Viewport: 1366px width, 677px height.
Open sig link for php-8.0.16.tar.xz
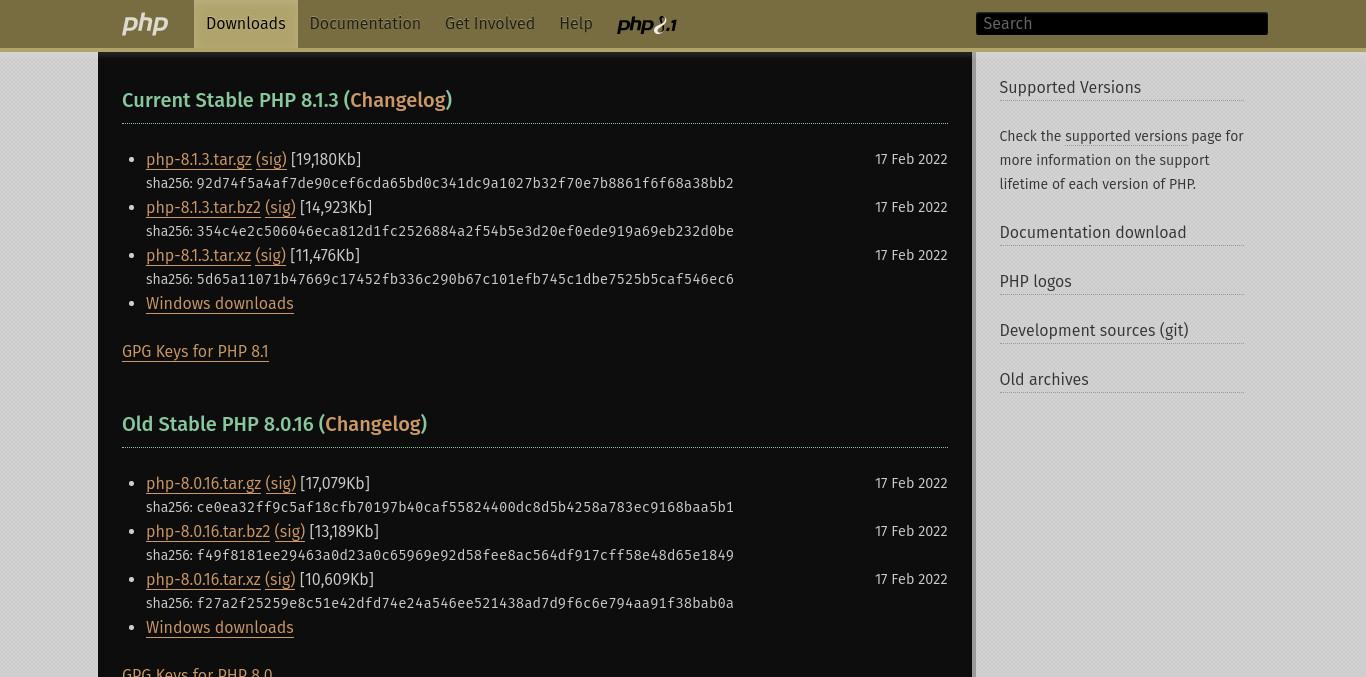tap(280, 580)
